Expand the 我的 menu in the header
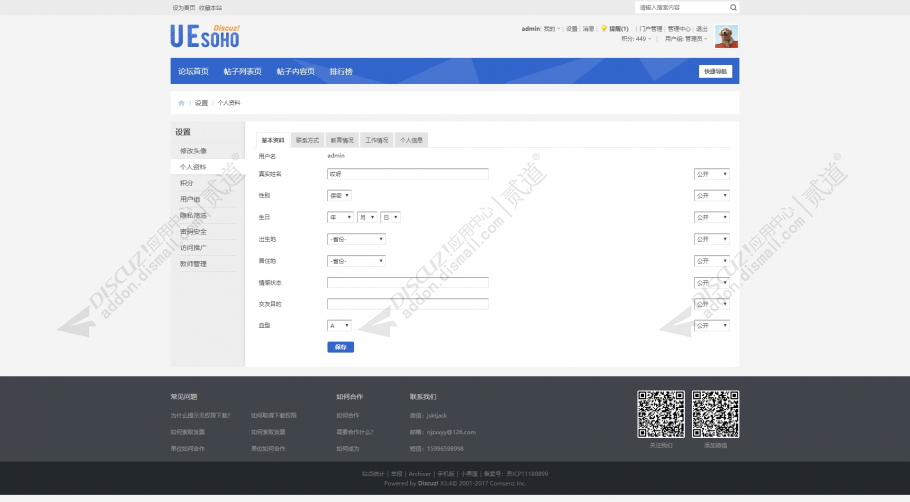Screen dimensions: 910x502 pos(551,28)
